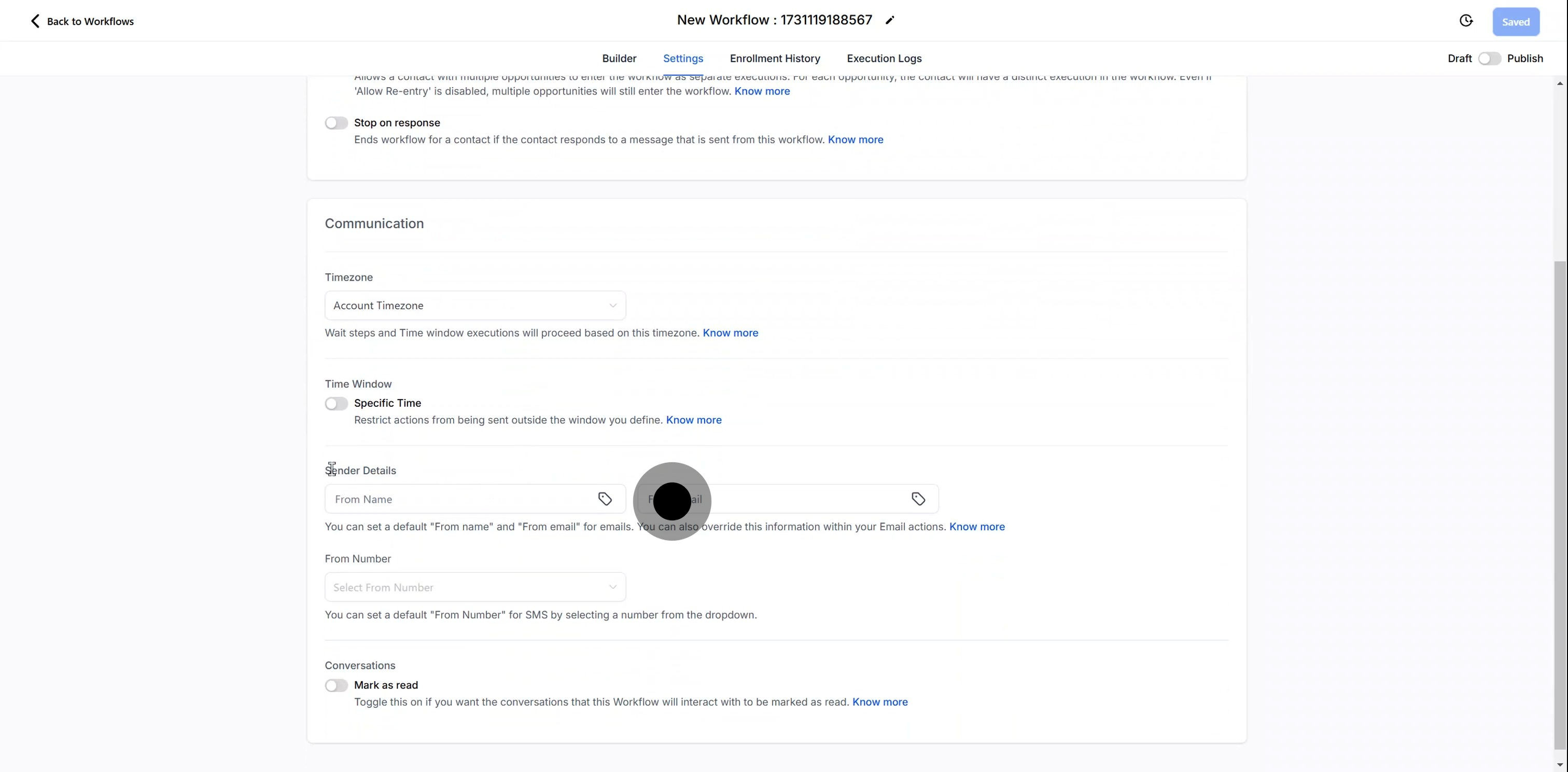Click the 'Sender Details' label
This screenshot has height=772, width=1568.
point(360,471)
